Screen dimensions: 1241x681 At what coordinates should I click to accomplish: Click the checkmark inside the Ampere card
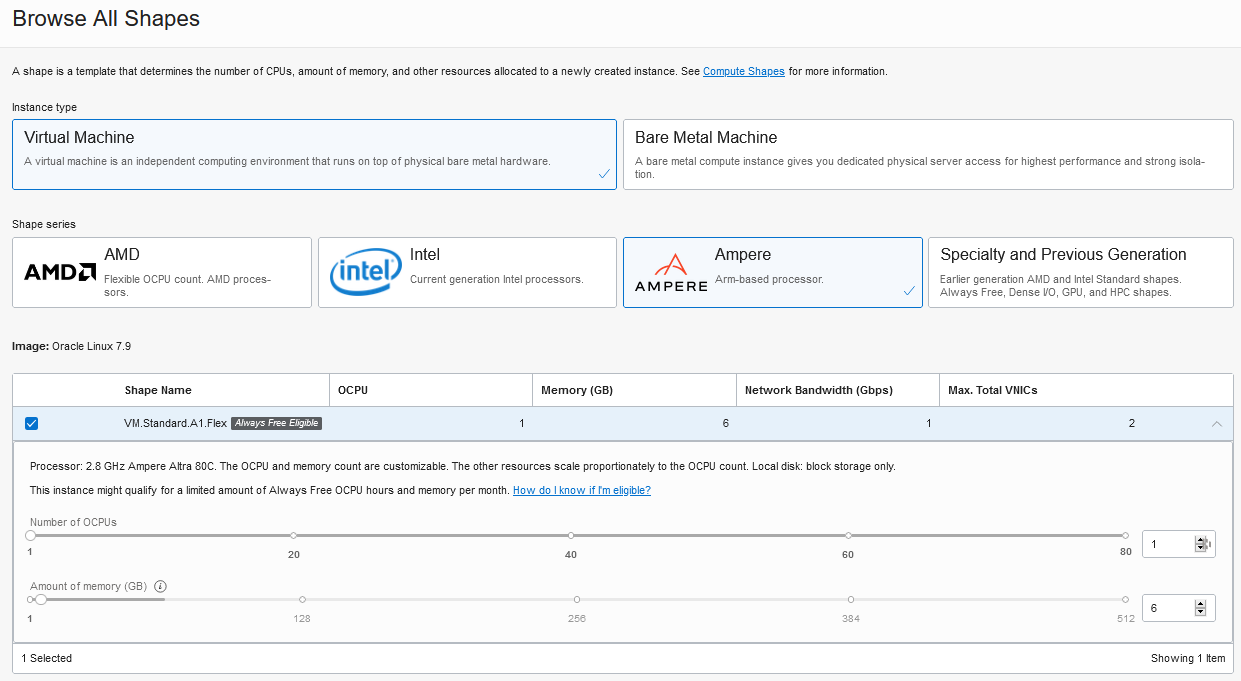point(909,292)
